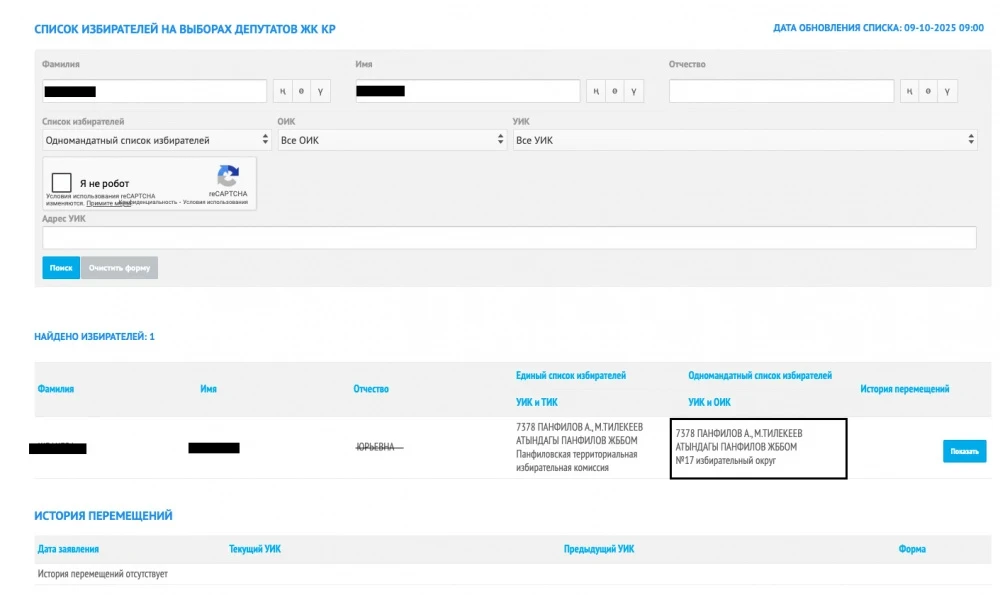Click the Фамилия column header in results
Image resolution: width=1000 pixels, height=595 pixels.
coord(56,389)
